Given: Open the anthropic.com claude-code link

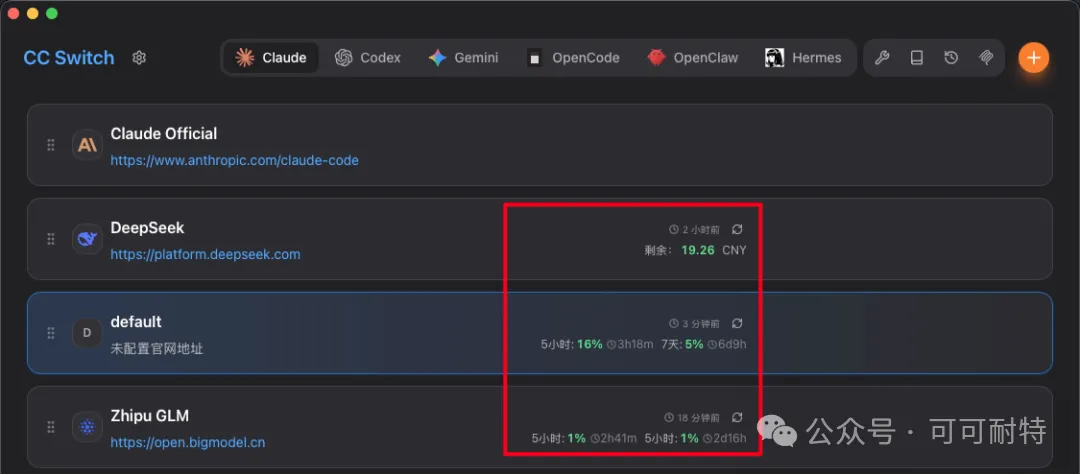Looking at the screenshot, I should (x=235, y=161).
